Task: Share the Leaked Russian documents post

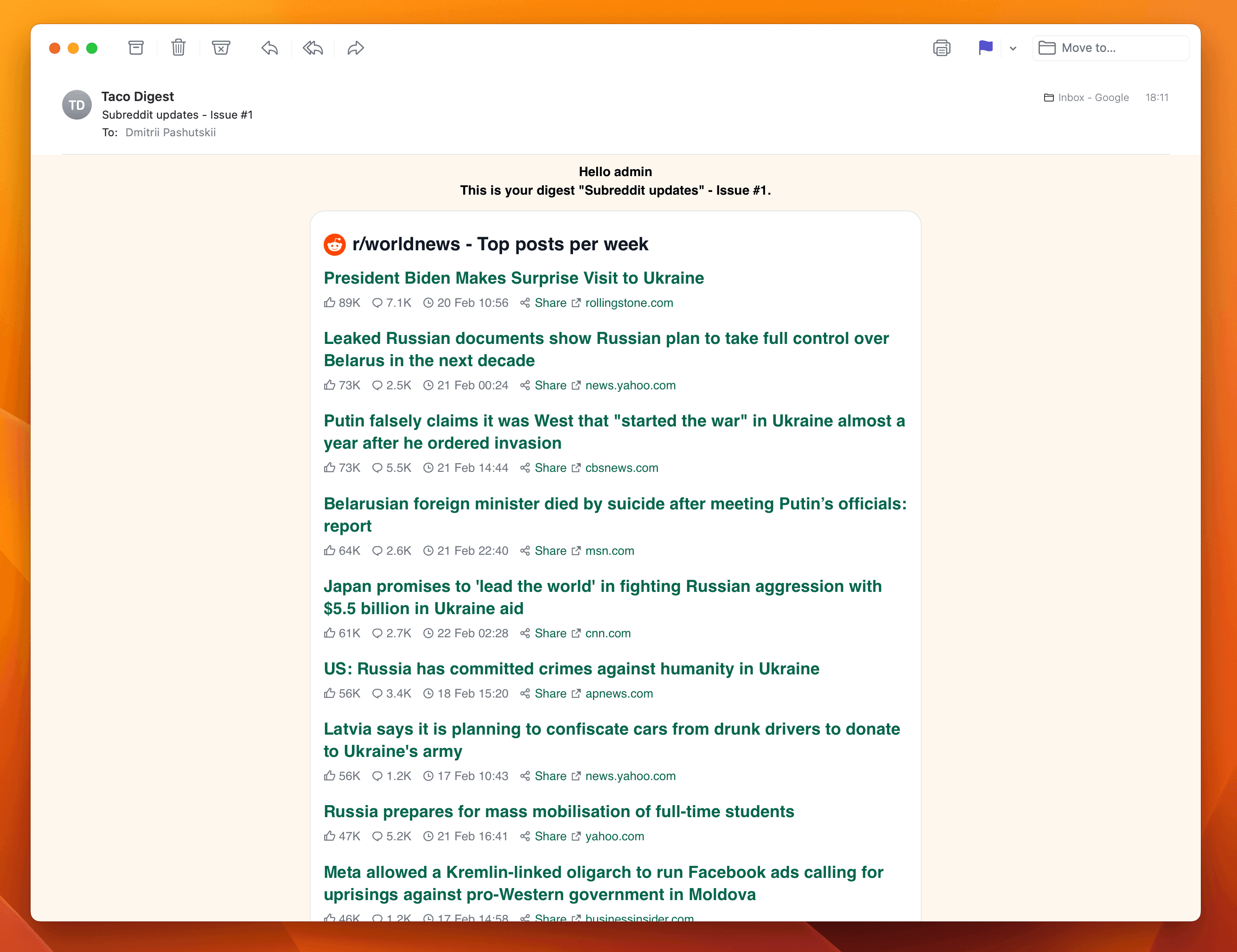Action: coord(550,385)
